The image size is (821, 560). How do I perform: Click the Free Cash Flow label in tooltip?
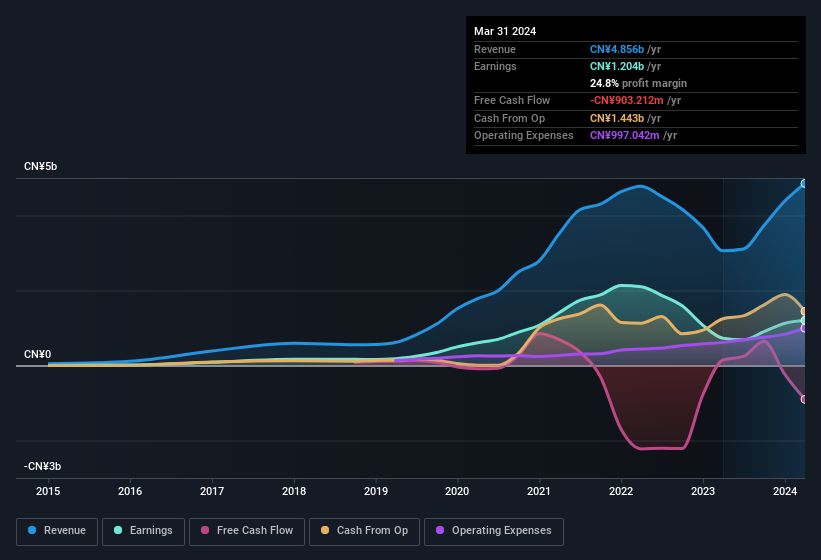pos(512,100)
